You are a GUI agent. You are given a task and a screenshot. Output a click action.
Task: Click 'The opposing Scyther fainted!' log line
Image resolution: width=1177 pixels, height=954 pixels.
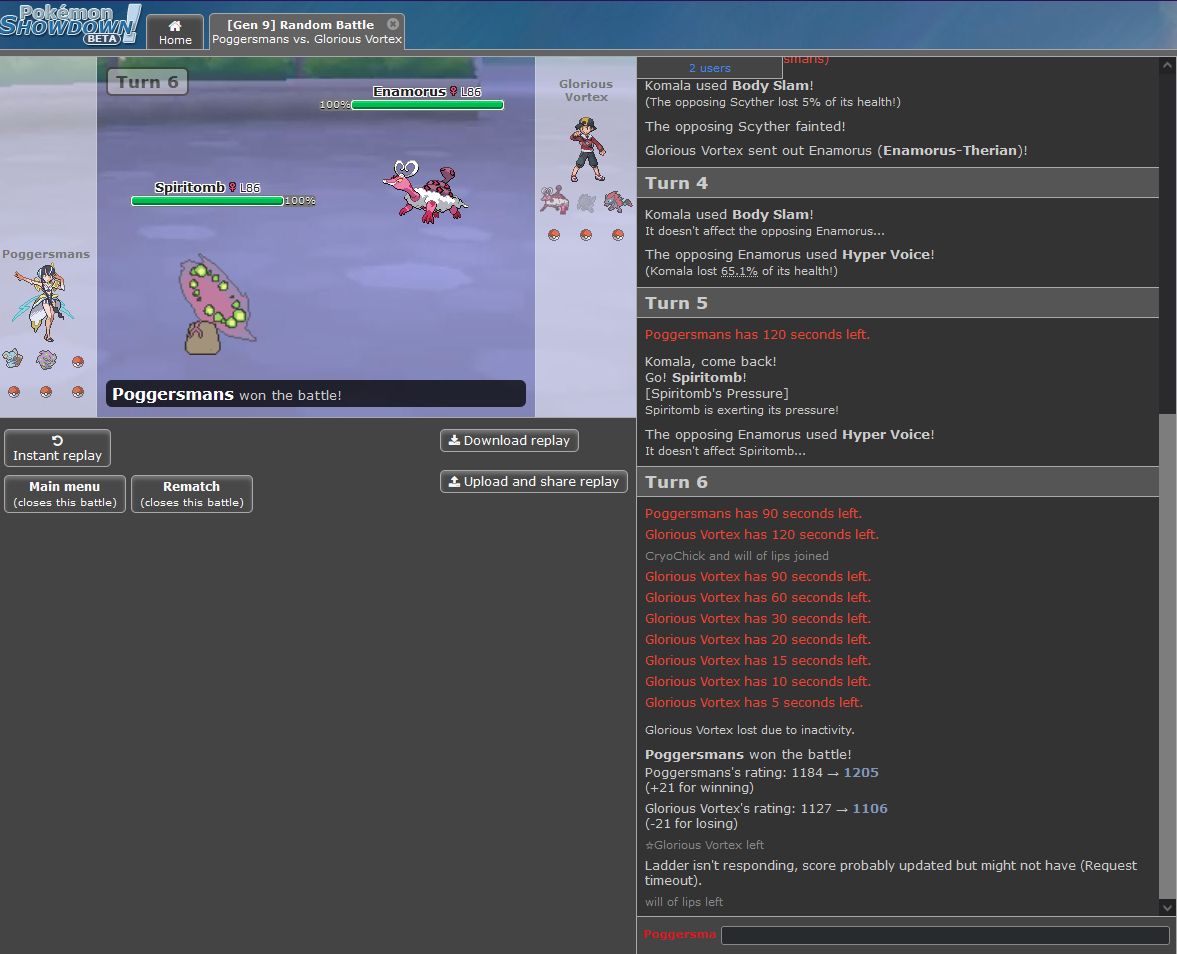(745, 127)
